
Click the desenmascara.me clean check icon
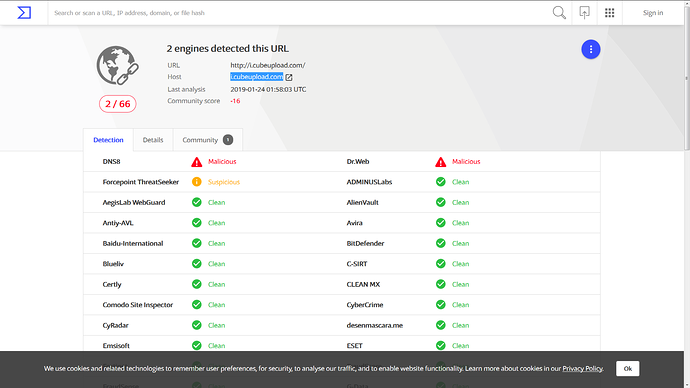click(x=440, y=325)
